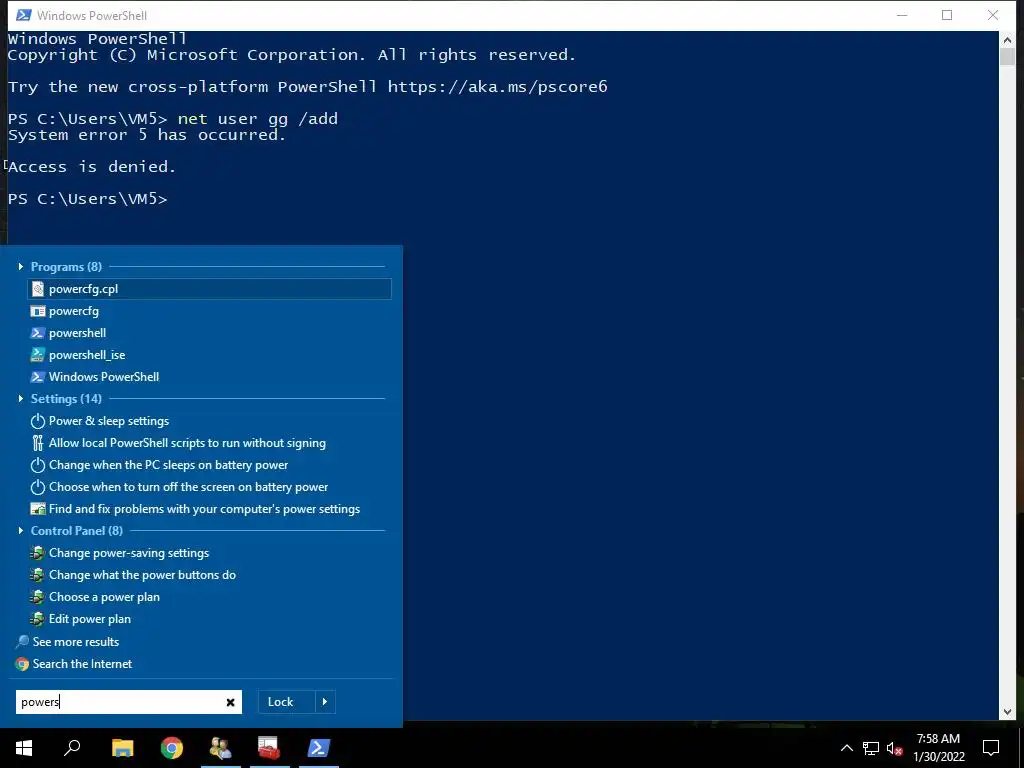Viewport: 1024px width, 768px height.
Task: Click the Chrome icon beside Search the Internet
Action: point(22,664)
